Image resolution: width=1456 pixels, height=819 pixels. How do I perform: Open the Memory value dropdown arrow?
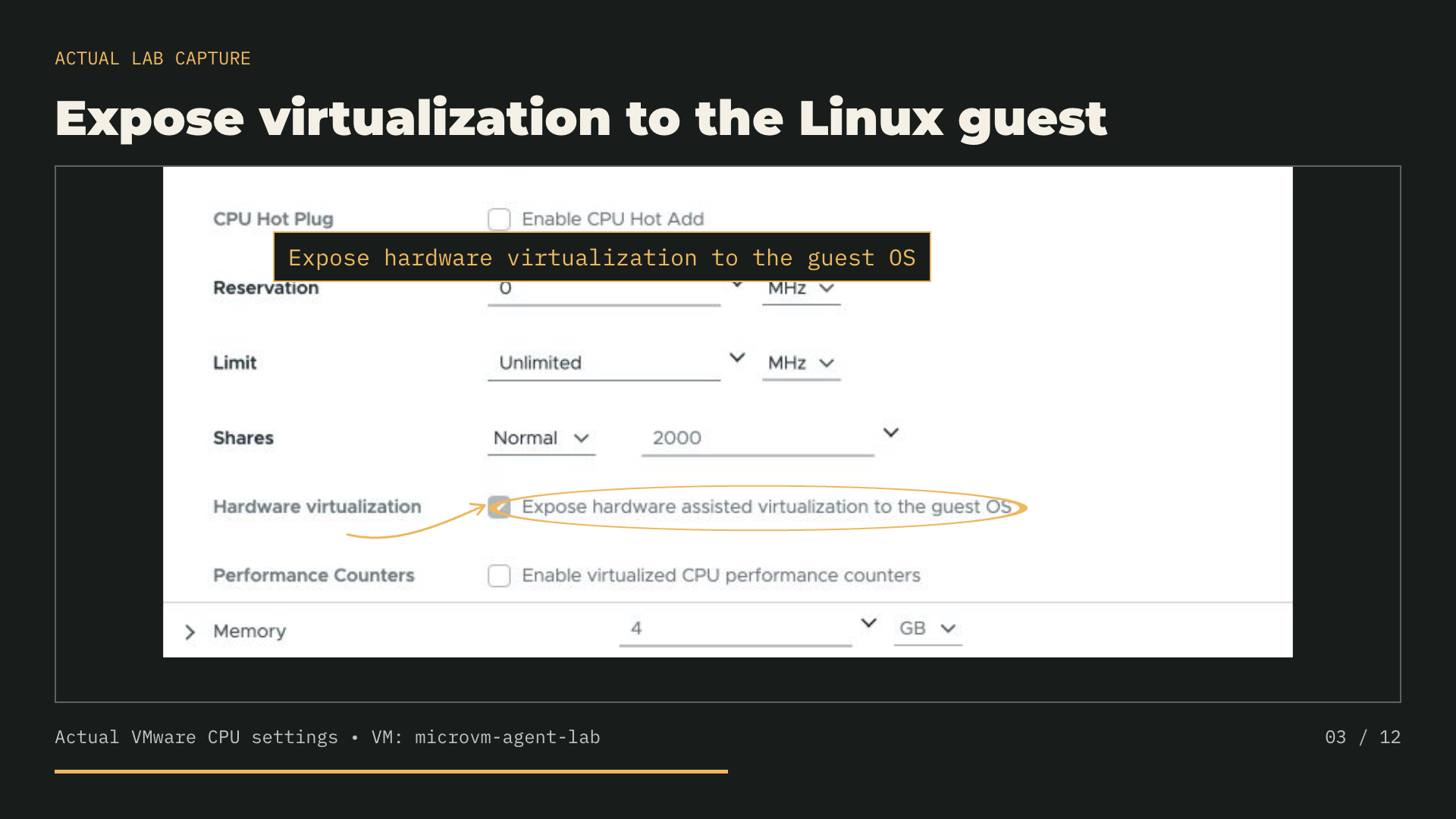click(x=869, y=623)
